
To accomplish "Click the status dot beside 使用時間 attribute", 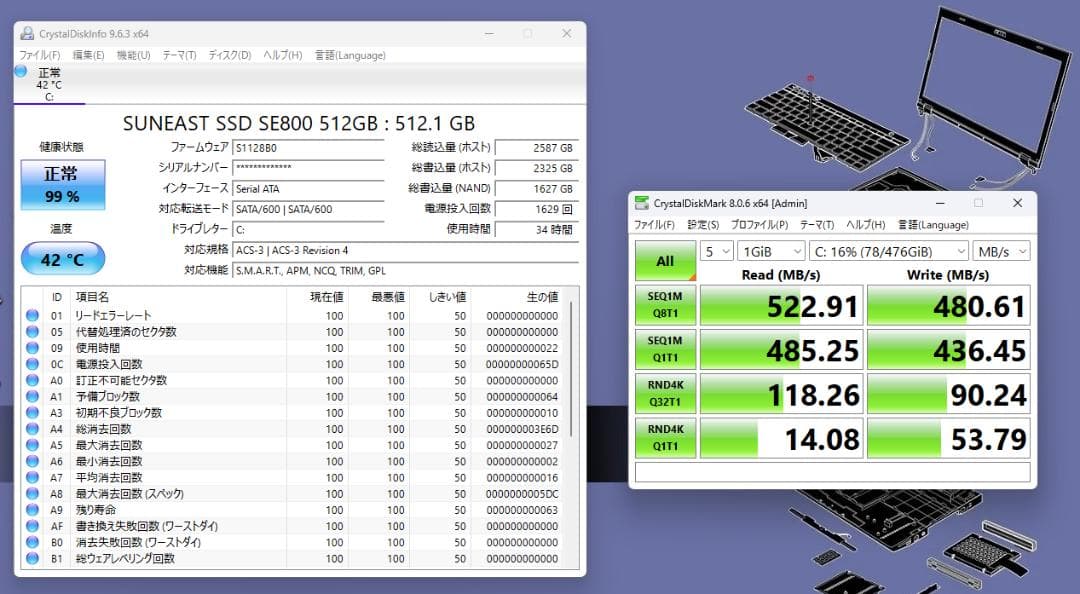I will click(30, 348).
